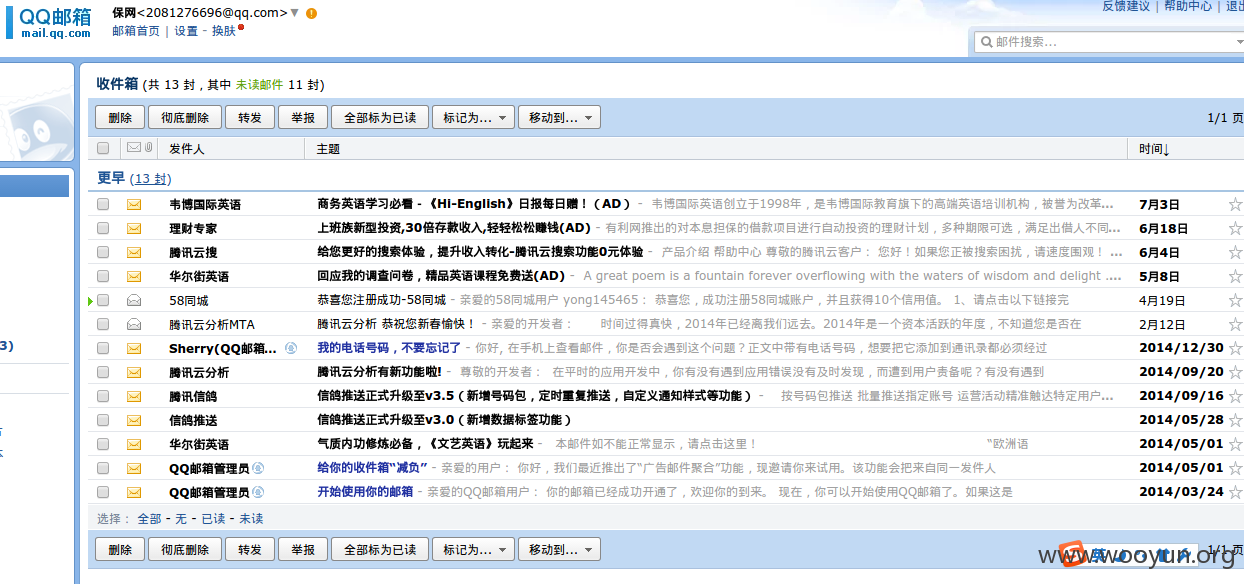Star the Sherry email dated 2014/12/30
The height and width of the screenshot is (584, 1244).
pos(1235,348)
